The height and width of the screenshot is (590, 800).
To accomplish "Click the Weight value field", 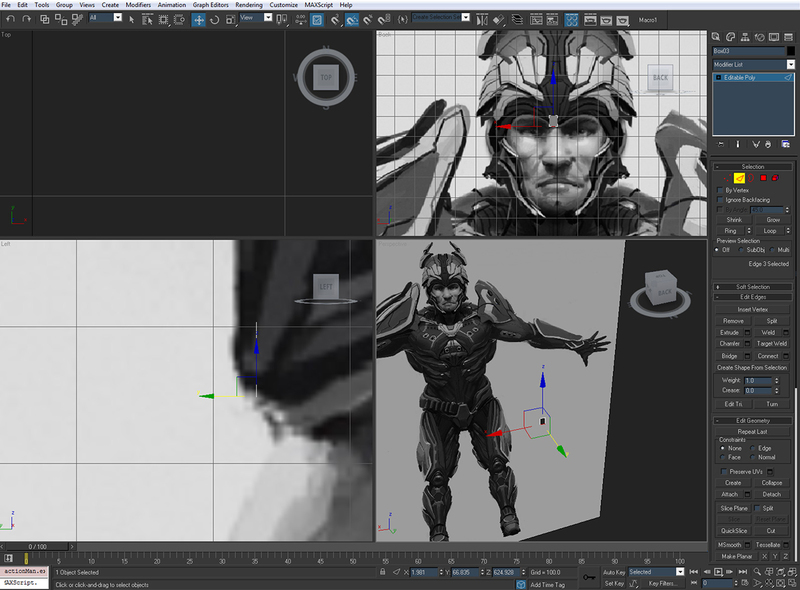I will (x=758, y=380).
